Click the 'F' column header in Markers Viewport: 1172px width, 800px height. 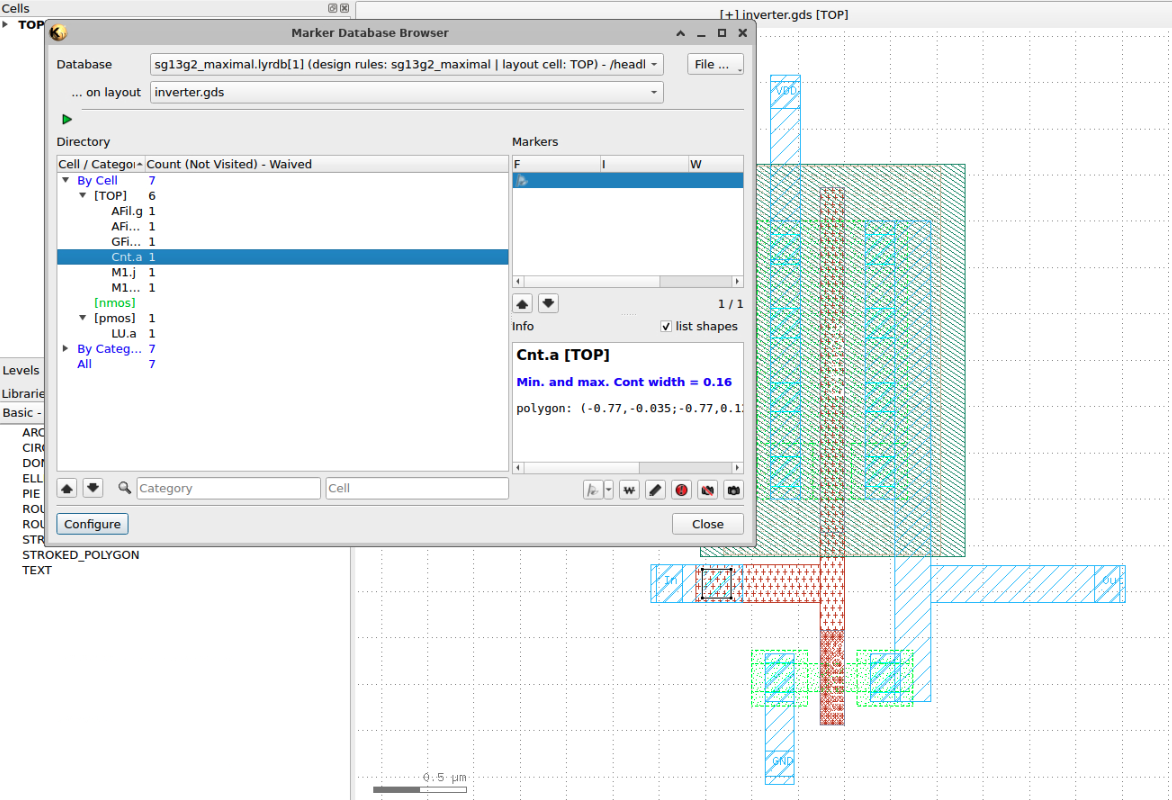click(x=556, y=164)
